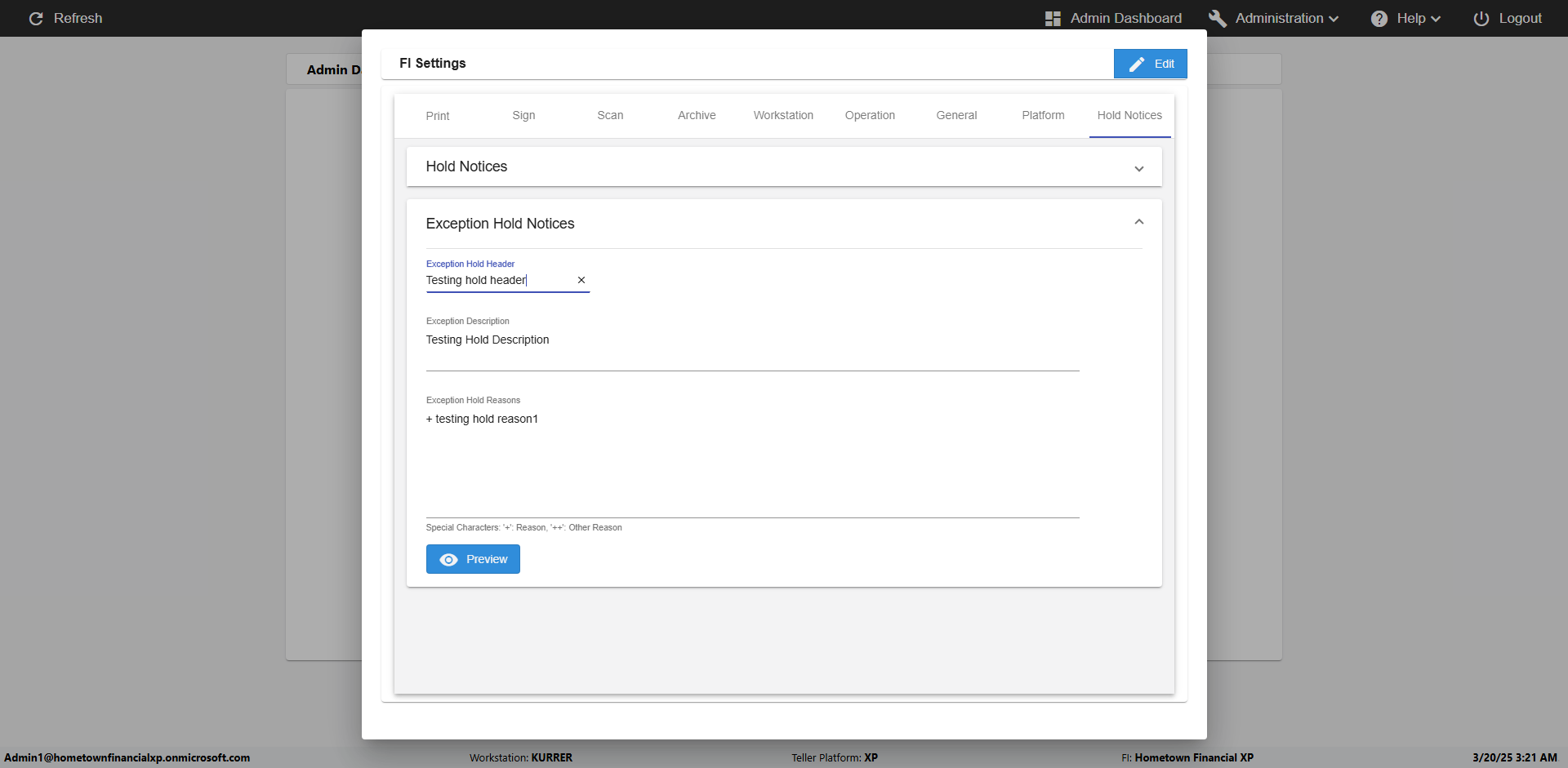Click the Logout link

click(x=1519, y=19)
